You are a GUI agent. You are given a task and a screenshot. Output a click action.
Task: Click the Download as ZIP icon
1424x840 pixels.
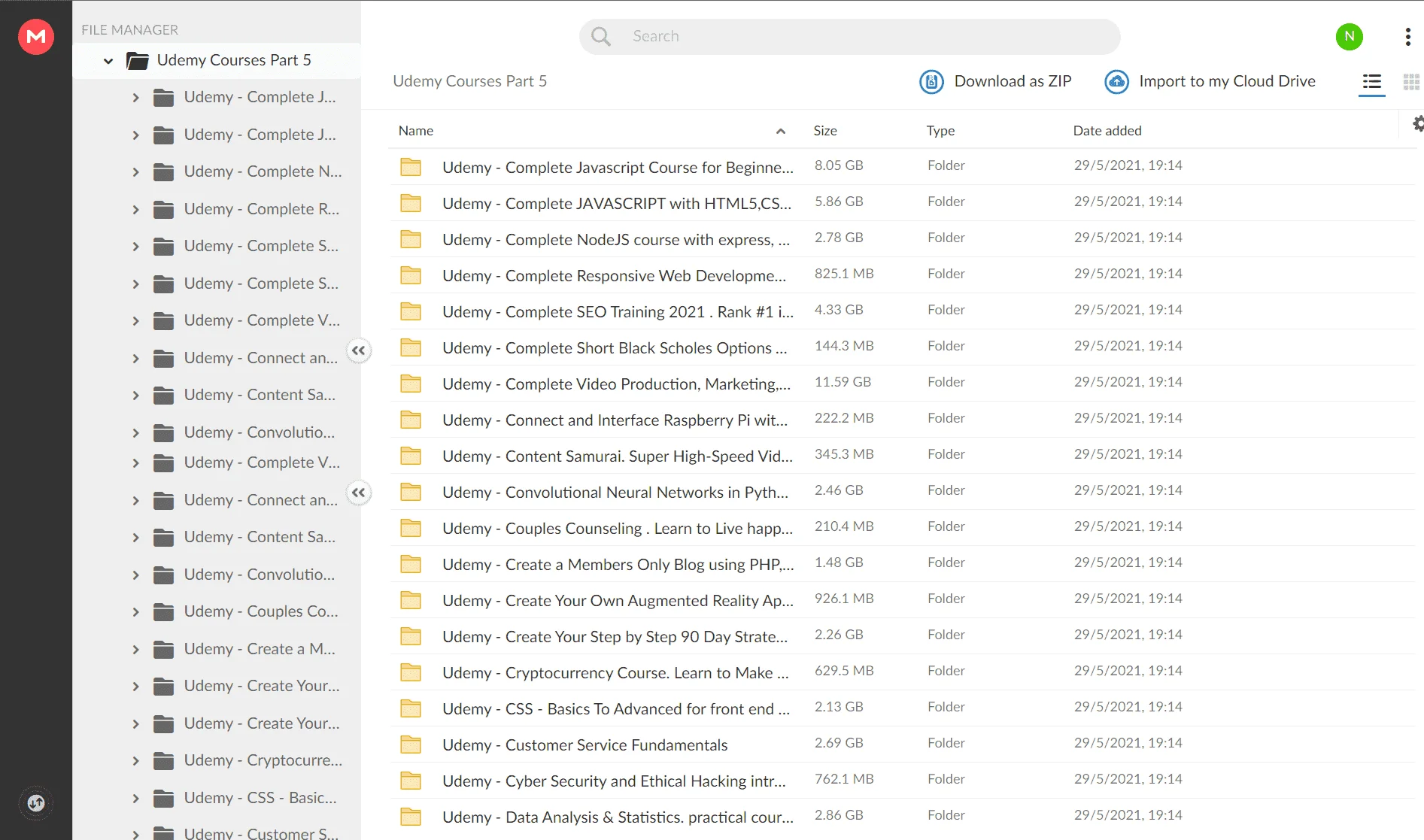931,81
